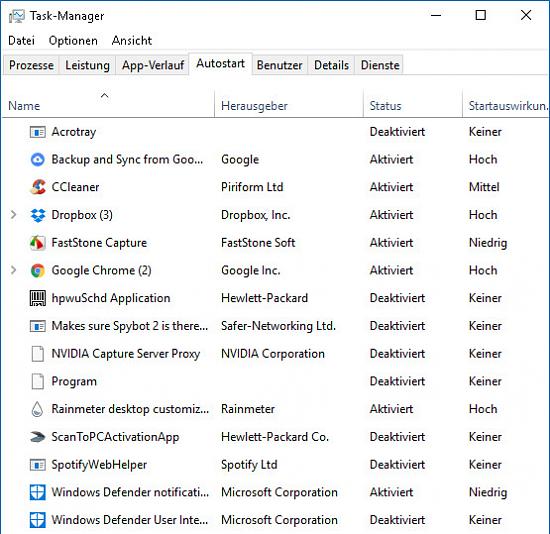550x534 pixels.
Task: Click publisher 'FastStone Soft'
Action: tap(258, 243)
